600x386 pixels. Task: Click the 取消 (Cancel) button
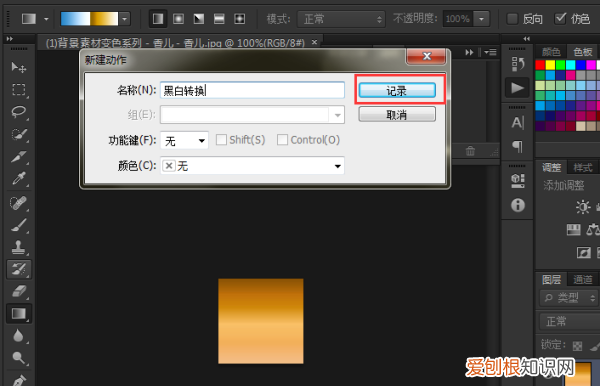397,114
